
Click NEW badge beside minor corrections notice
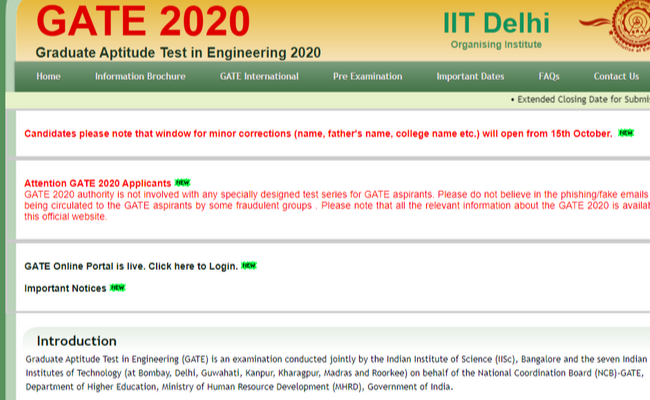[626, 132]
